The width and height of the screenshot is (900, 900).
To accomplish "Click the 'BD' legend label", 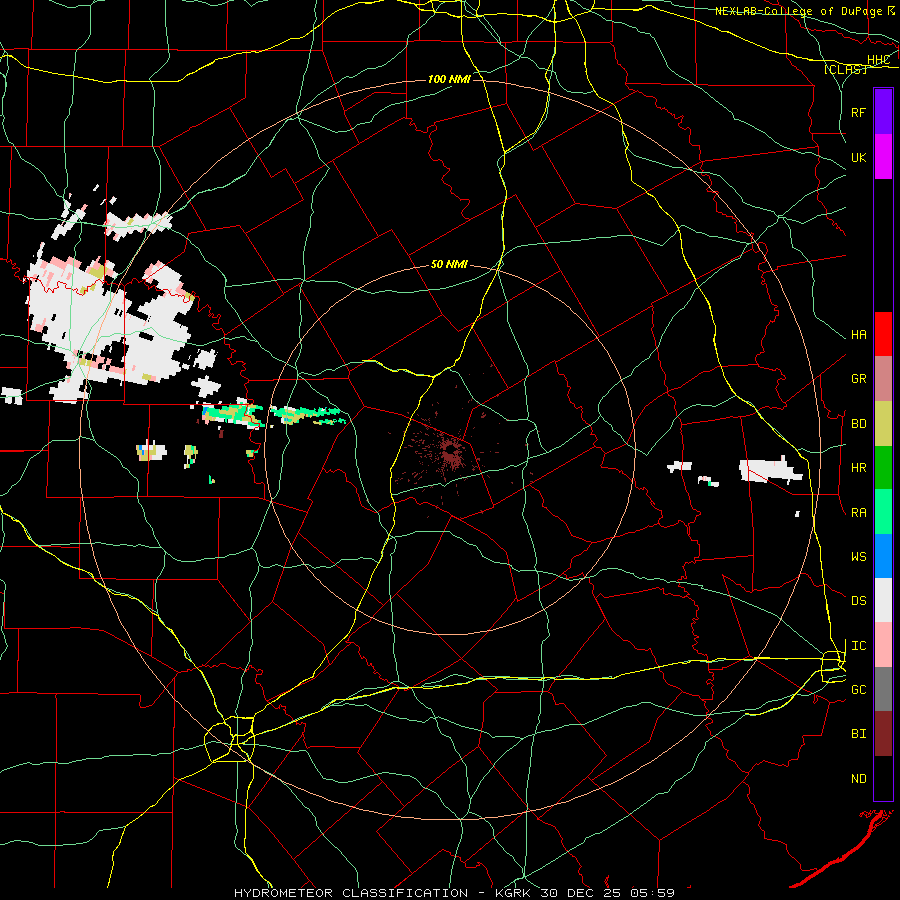I will pos(858,424).
